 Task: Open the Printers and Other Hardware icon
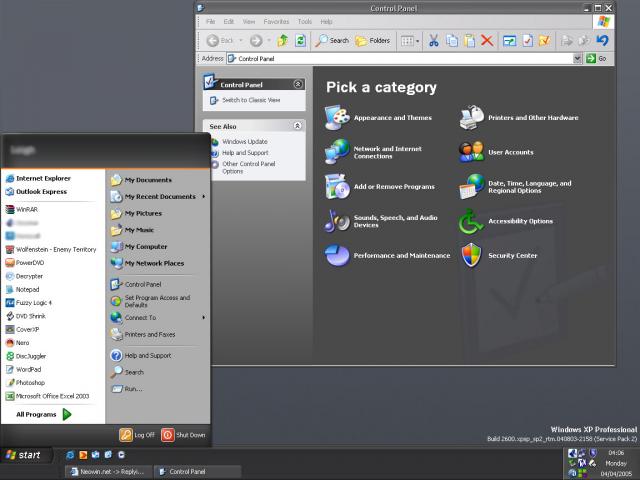471,118
